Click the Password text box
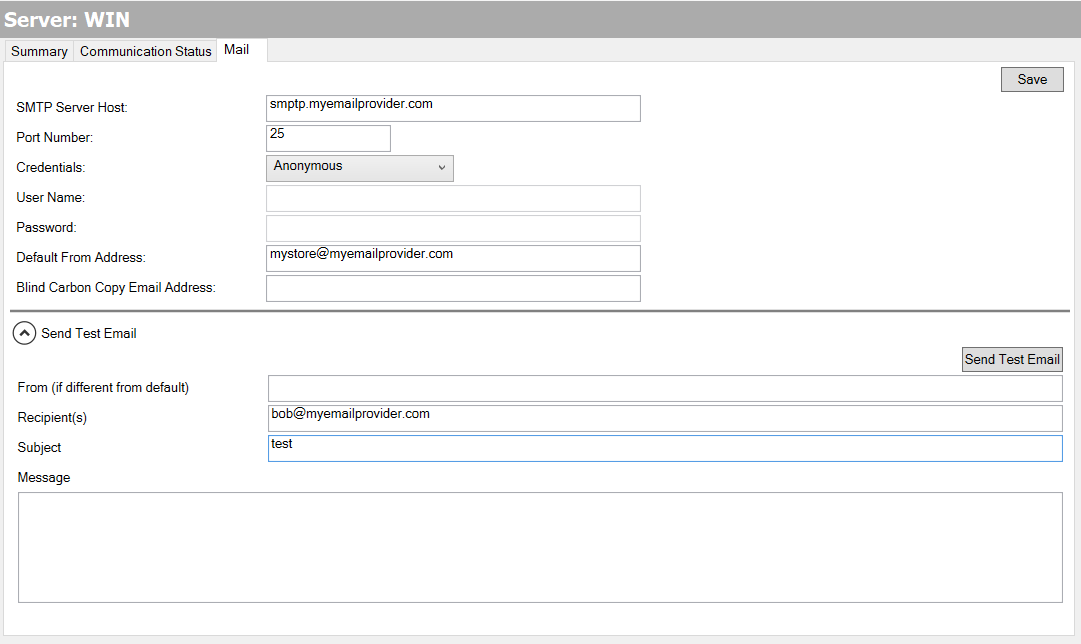The image size is (1081, 644). (x=452, y=228)
